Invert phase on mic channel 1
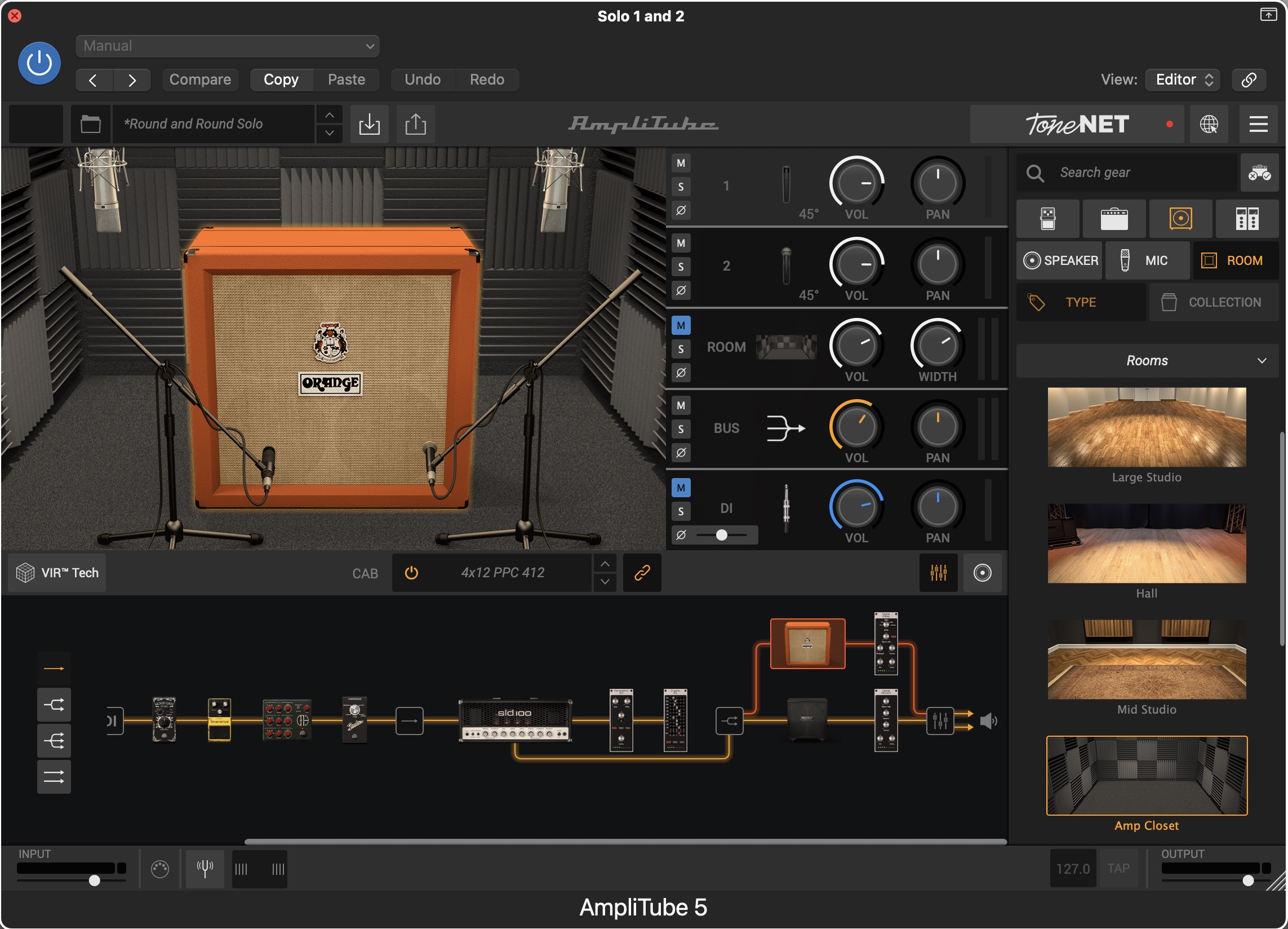Screen dimensions: 1288x929 tap(681, 210)
